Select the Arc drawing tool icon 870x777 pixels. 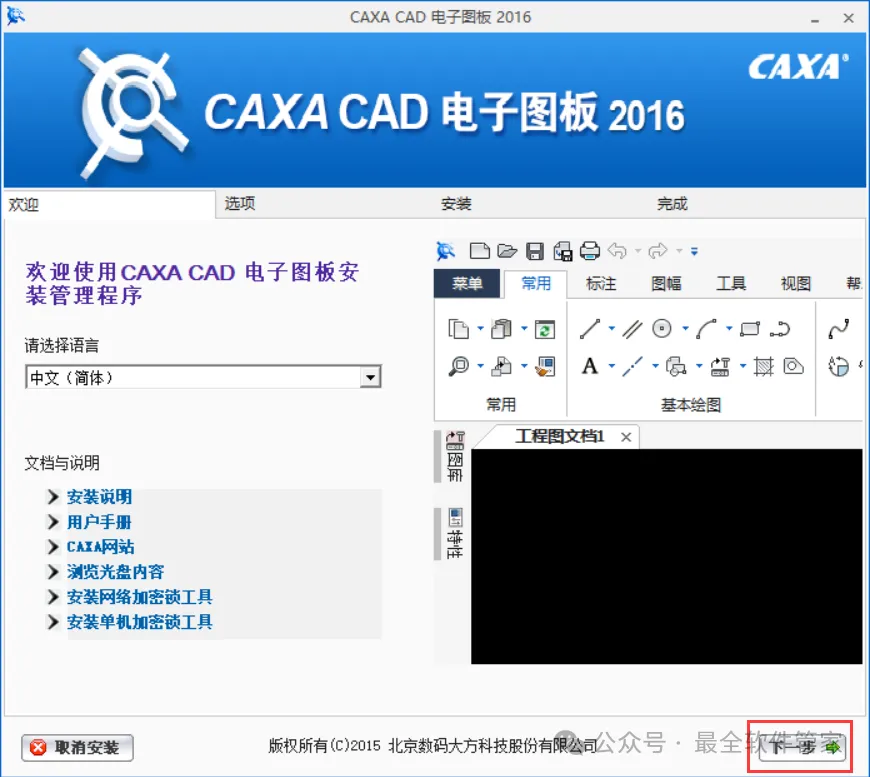point(706,329)
